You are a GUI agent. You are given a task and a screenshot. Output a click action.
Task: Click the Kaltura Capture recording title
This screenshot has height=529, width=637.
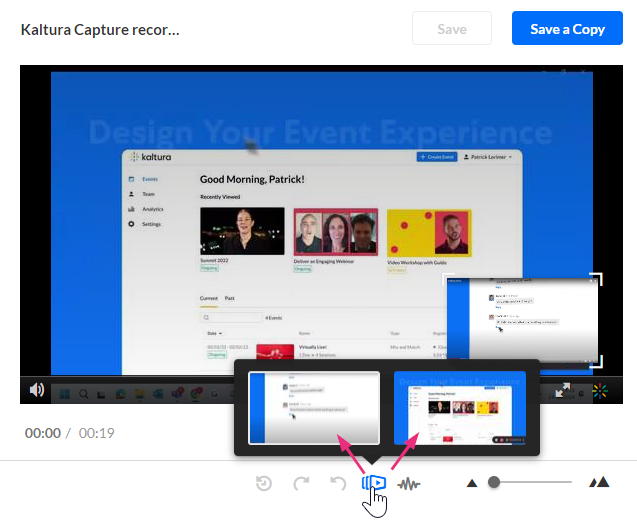click(100, 29)
